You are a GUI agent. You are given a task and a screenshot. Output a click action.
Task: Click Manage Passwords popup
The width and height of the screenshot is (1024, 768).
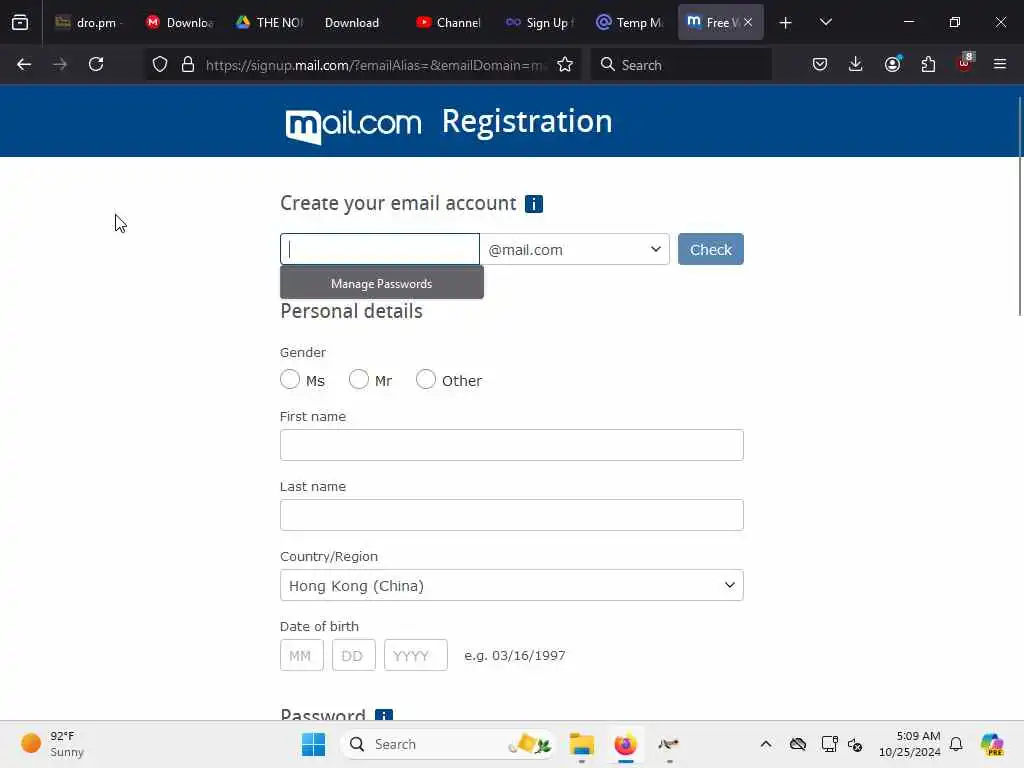coord(381,283)
